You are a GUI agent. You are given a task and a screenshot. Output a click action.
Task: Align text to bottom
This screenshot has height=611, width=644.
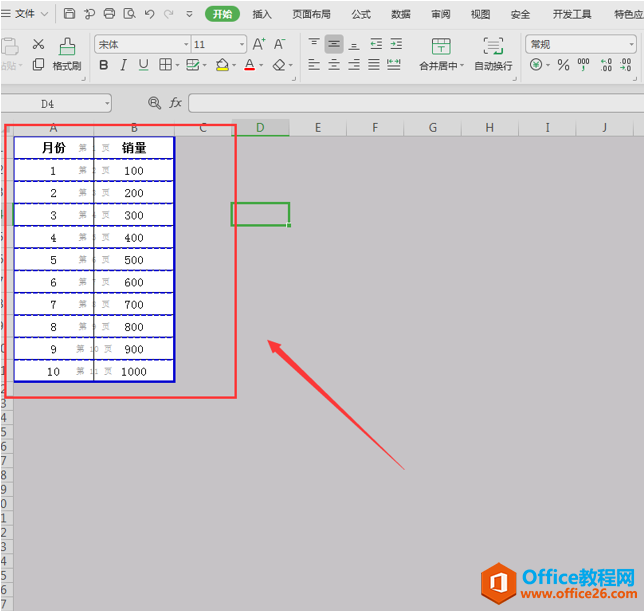[x=354, y=44]
